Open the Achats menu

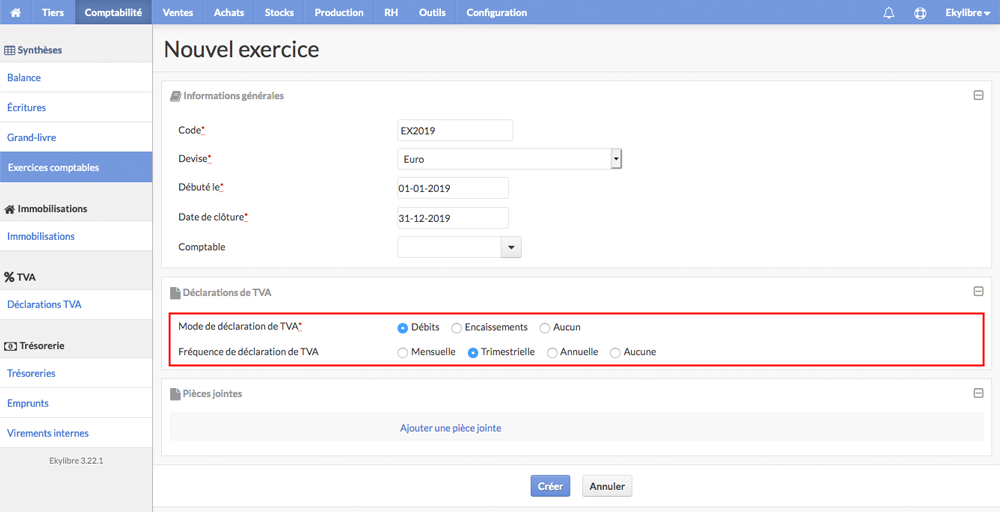pos(229,12)
